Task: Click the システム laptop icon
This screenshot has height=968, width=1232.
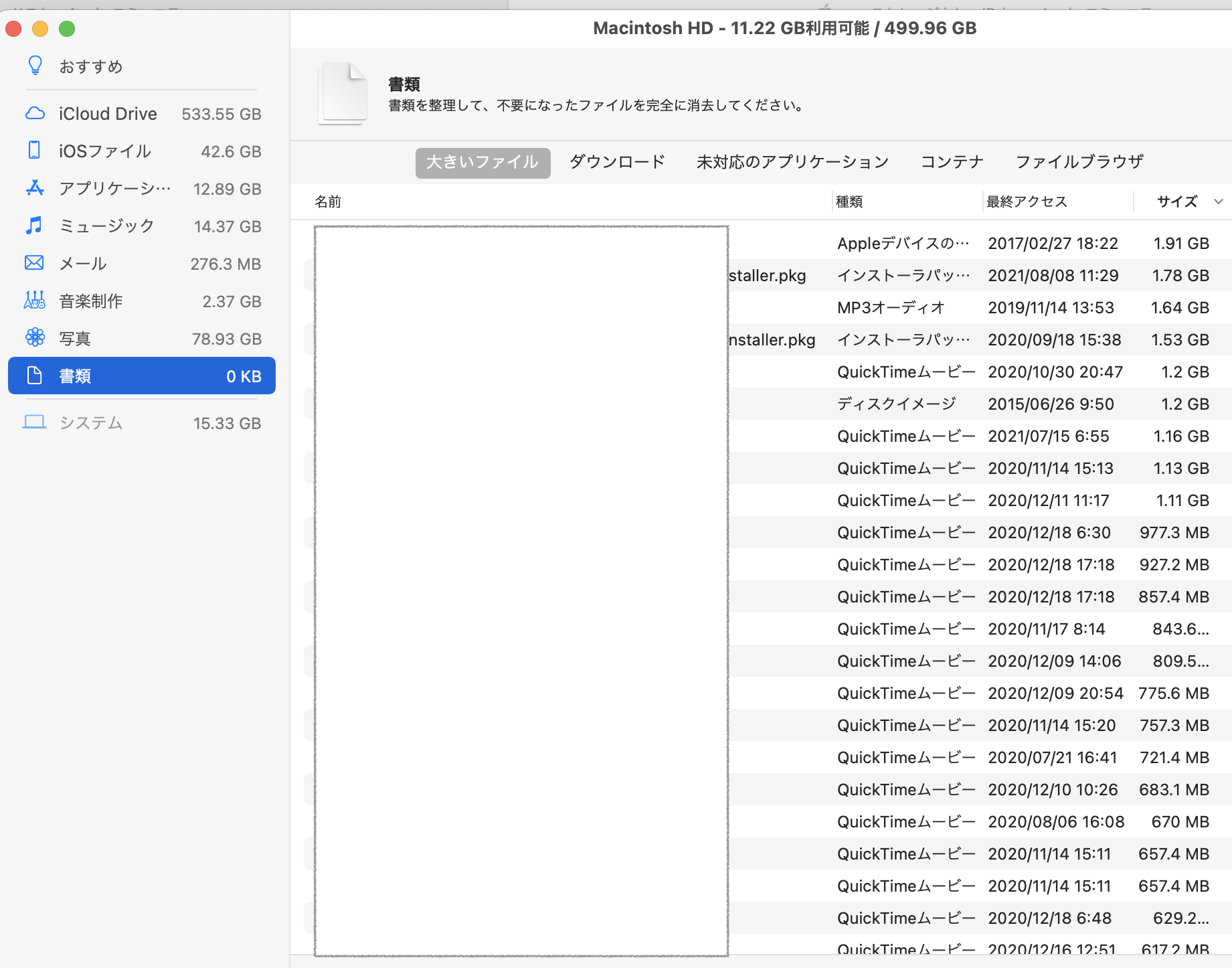Action: 35,422
